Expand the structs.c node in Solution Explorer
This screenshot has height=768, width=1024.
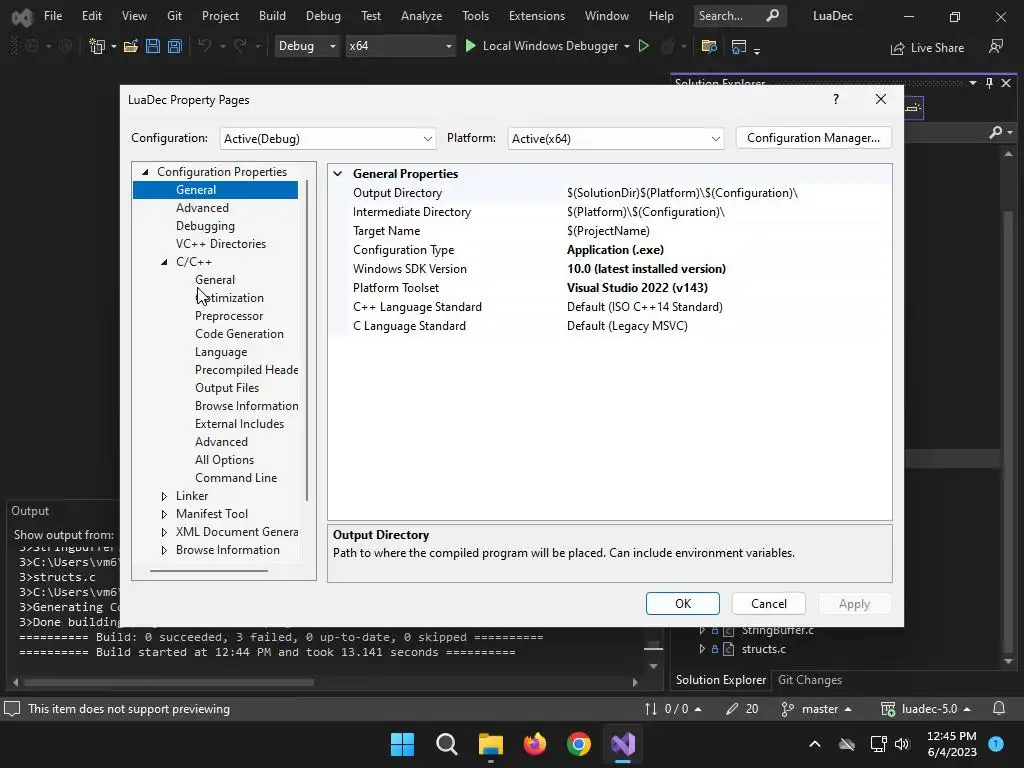pos(702,649)
